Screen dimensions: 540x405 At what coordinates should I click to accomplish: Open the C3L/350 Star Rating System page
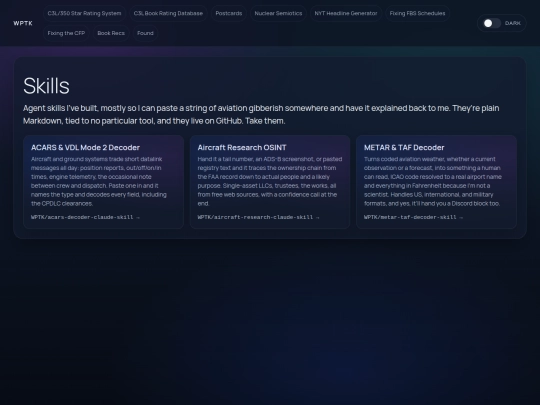click(84, 13)
